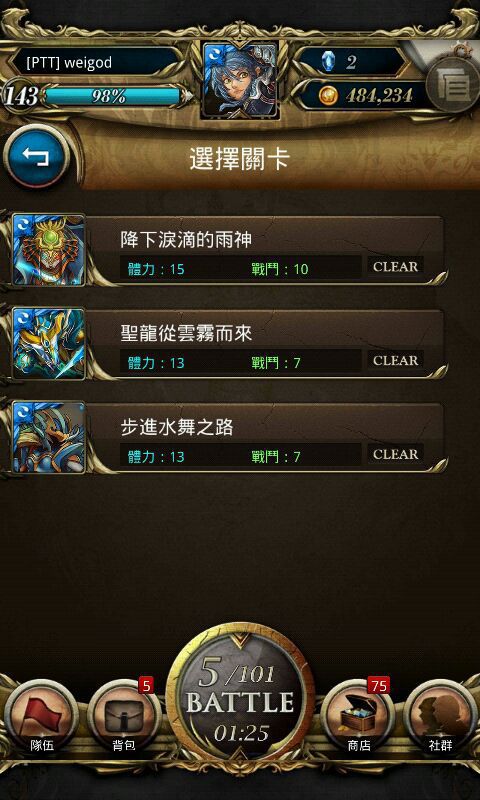The height and width of the screenshot is (800, 480).
Task: Click the blue diamond gem icon
Action: coord(326,62)
